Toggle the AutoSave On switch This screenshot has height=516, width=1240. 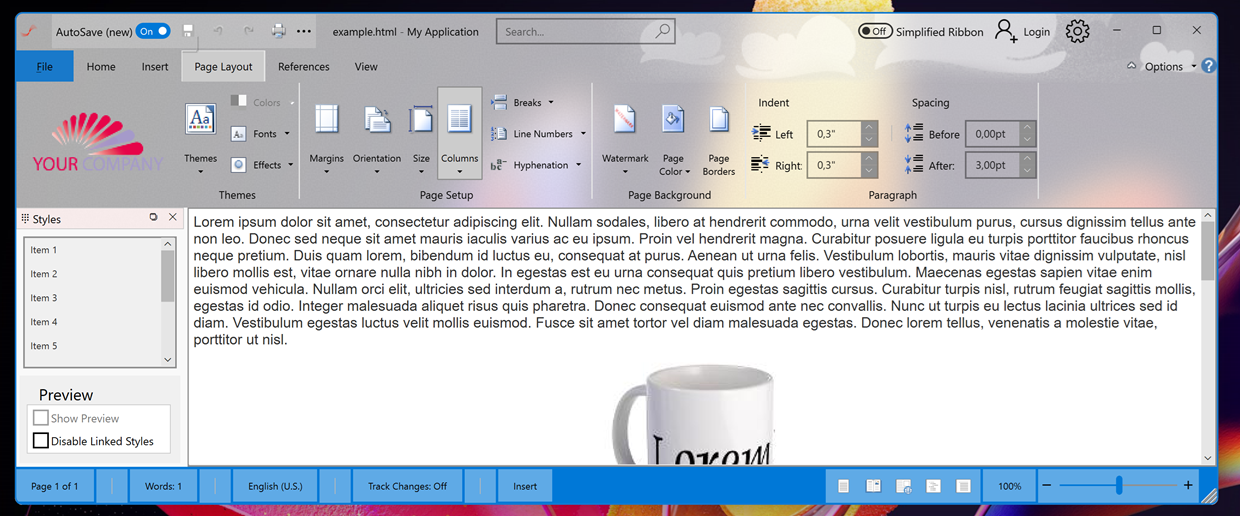153,31
